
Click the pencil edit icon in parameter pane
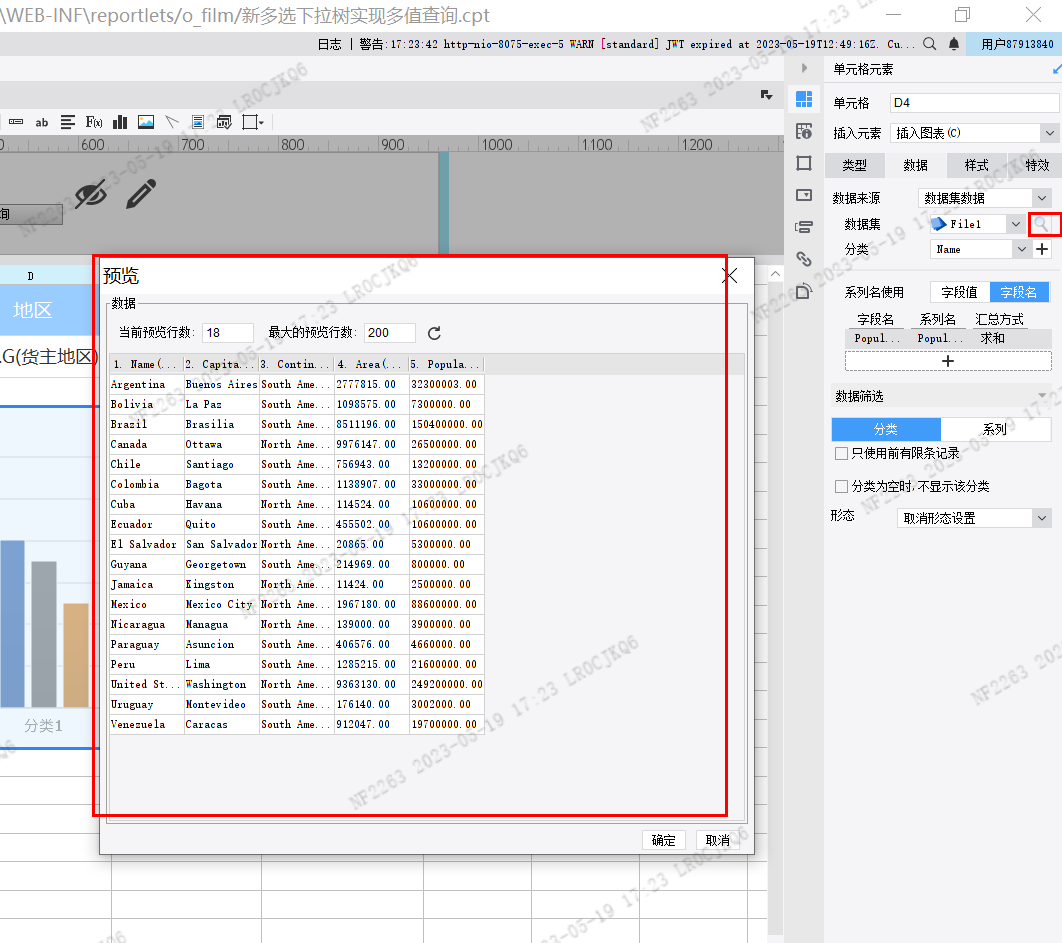coord(141,194)
